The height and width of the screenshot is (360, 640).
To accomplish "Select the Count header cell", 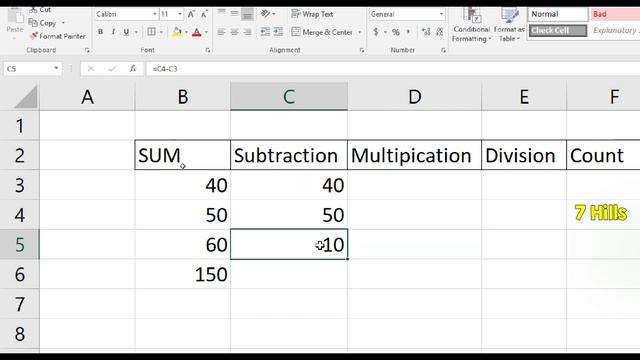I will (603, 155).
